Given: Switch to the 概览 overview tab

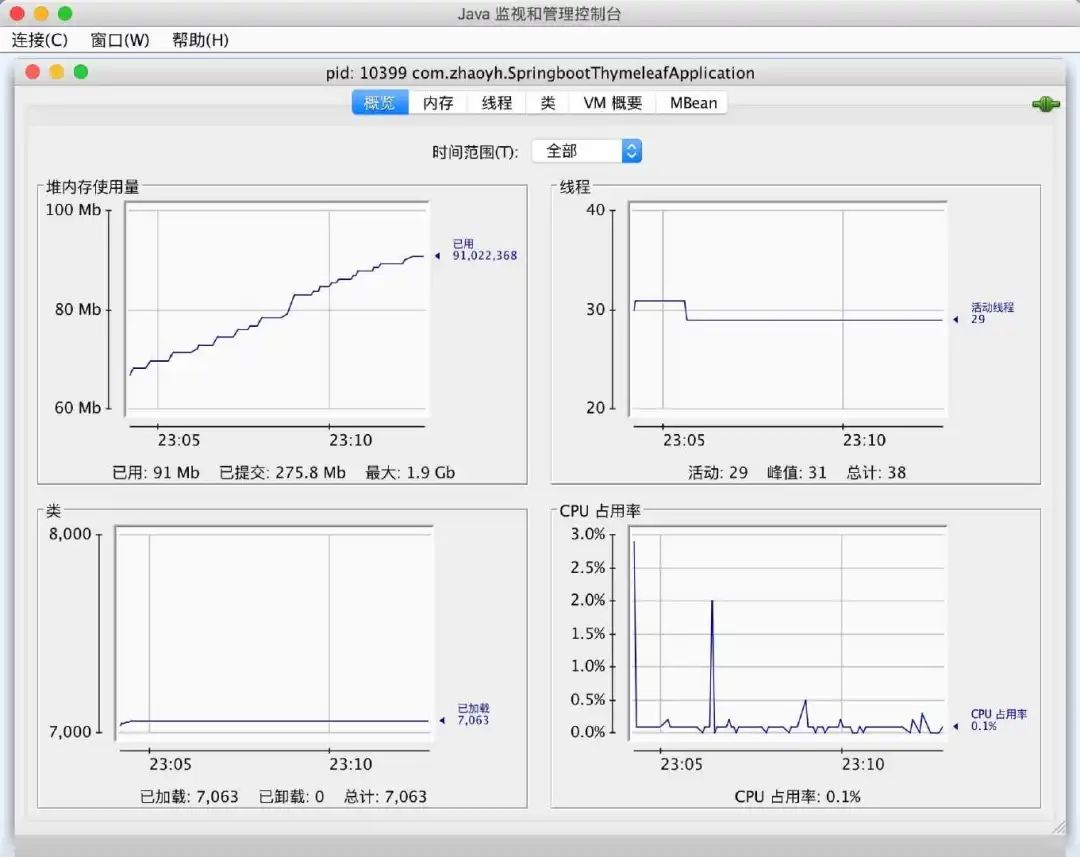Looking at the screenshot, I should pos(380,103).
